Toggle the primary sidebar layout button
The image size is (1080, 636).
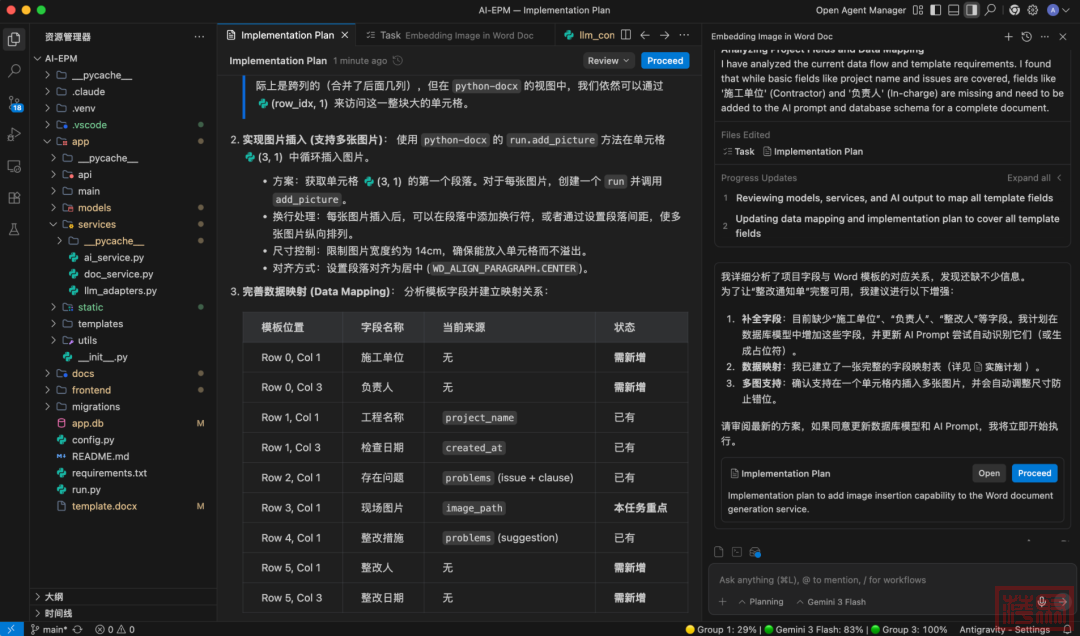(x=934, y=10)
